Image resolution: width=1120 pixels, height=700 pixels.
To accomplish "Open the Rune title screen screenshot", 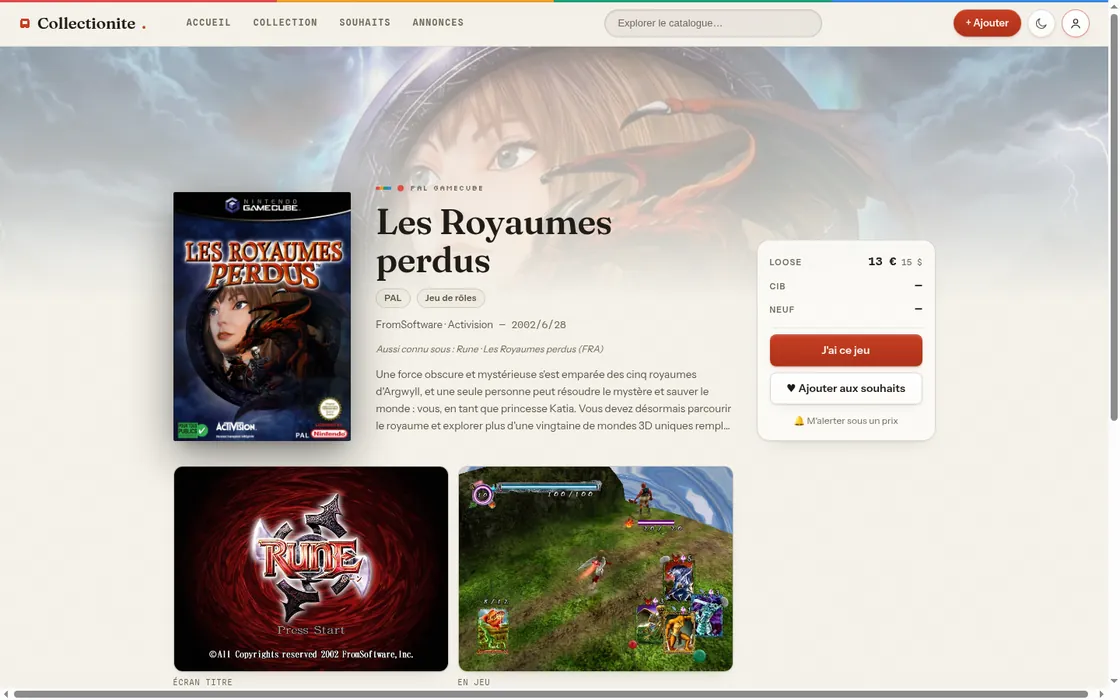I will 311,569.
